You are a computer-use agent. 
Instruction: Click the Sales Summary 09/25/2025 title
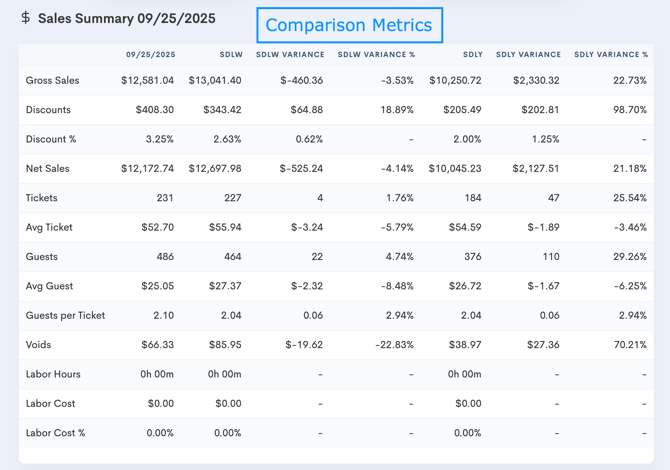point(126,18)
